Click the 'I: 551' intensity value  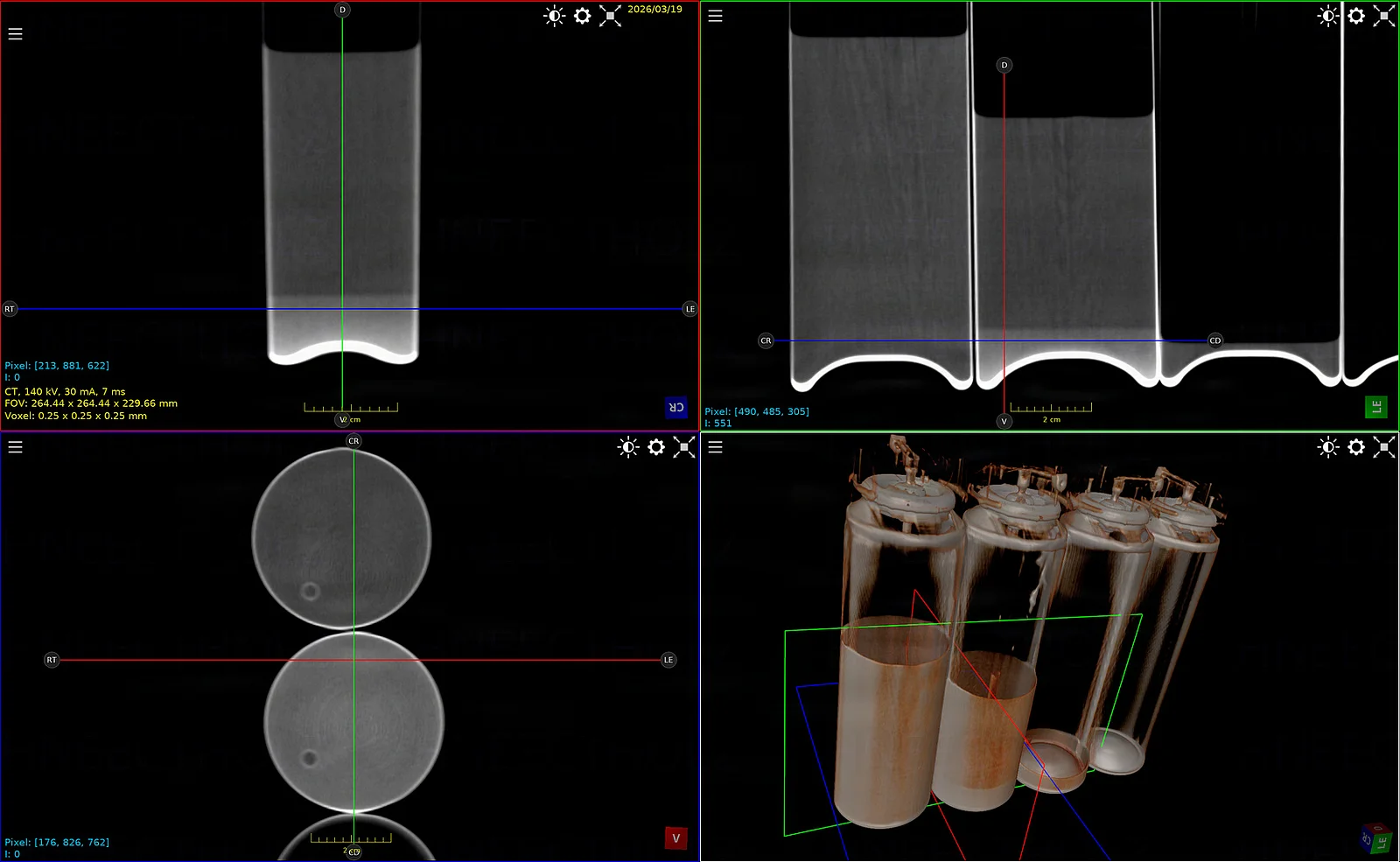coord(717,424)
